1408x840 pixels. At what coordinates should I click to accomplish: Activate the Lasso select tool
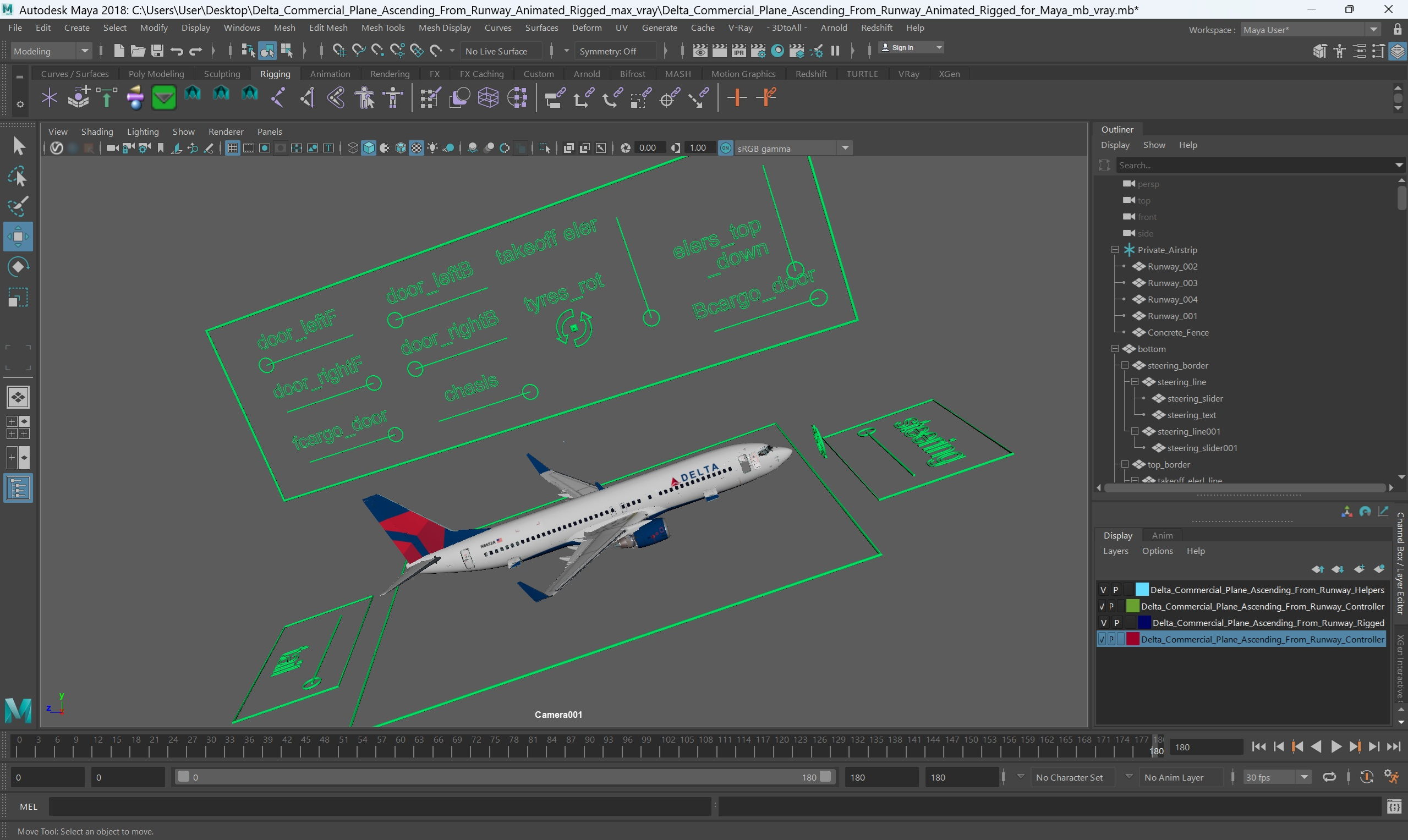tap(18, 177)
